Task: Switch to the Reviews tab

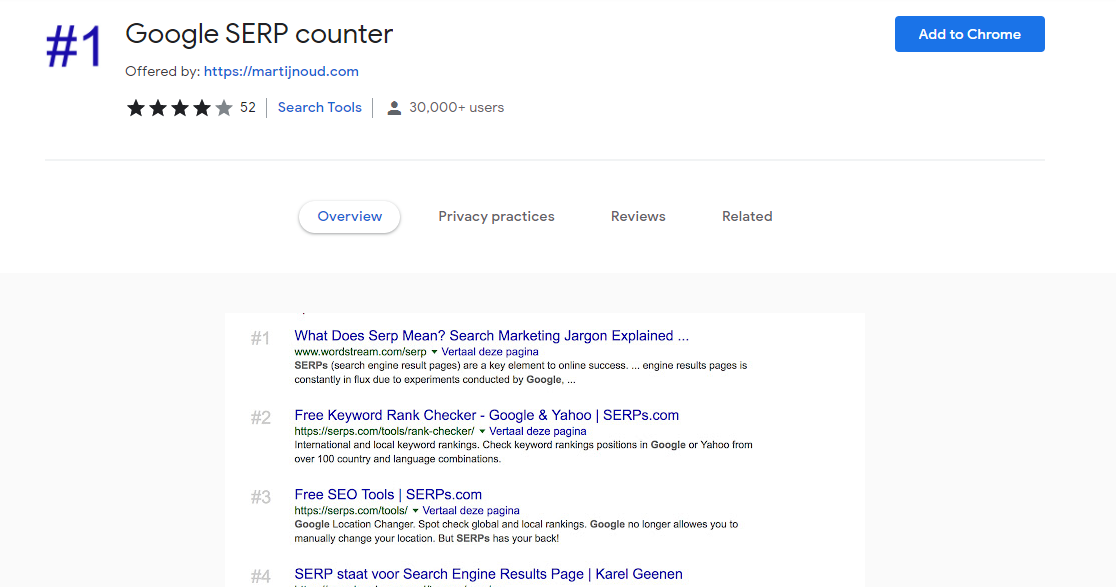Action: pos(638,216)
